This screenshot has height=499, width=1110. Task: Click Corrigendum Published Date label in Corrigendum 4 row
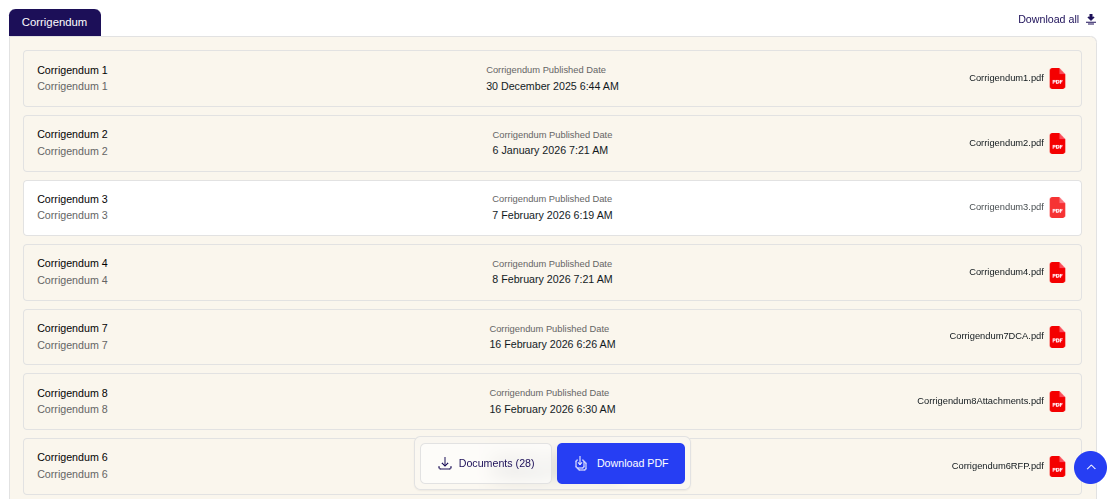click(x=552, y=264)
